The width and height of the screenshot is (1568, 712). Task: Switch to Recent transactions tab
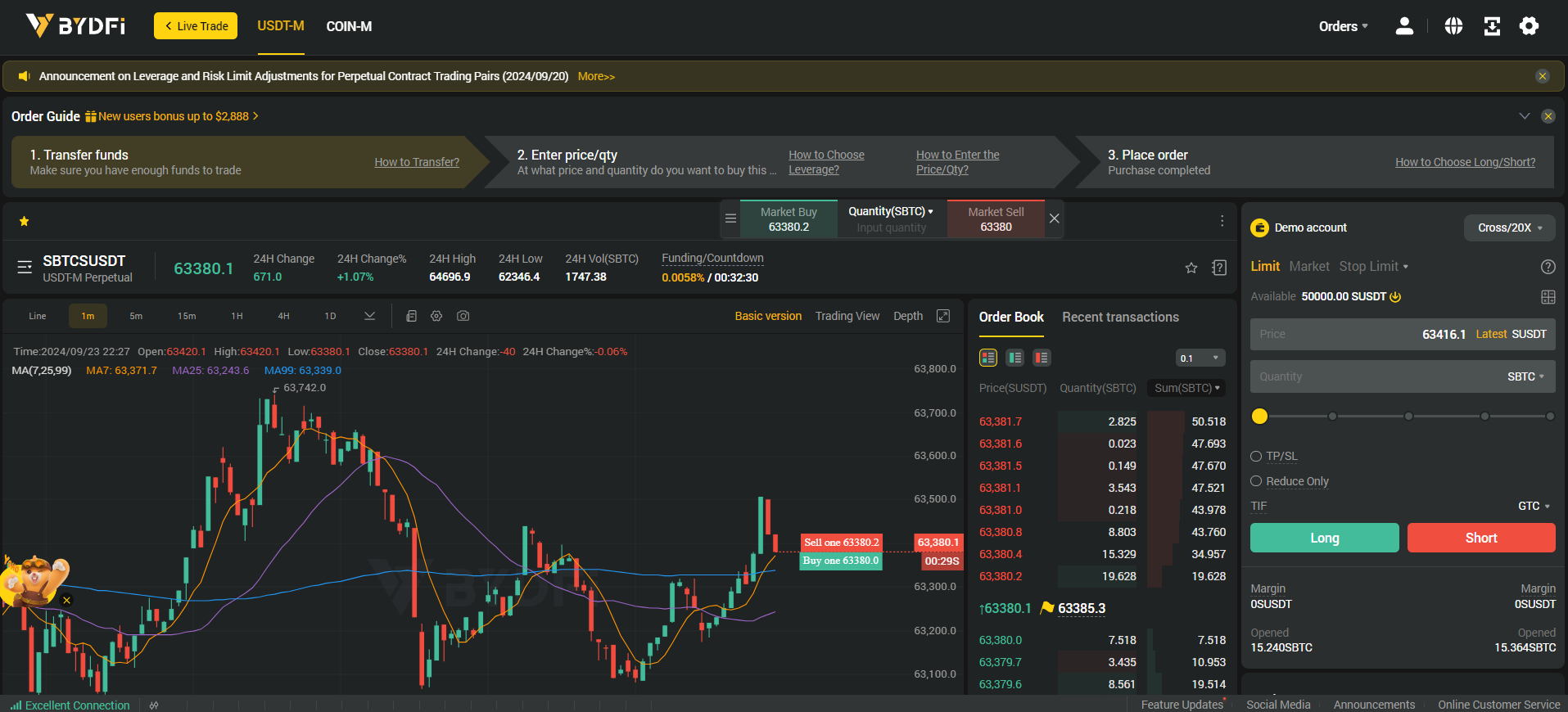1120,317
